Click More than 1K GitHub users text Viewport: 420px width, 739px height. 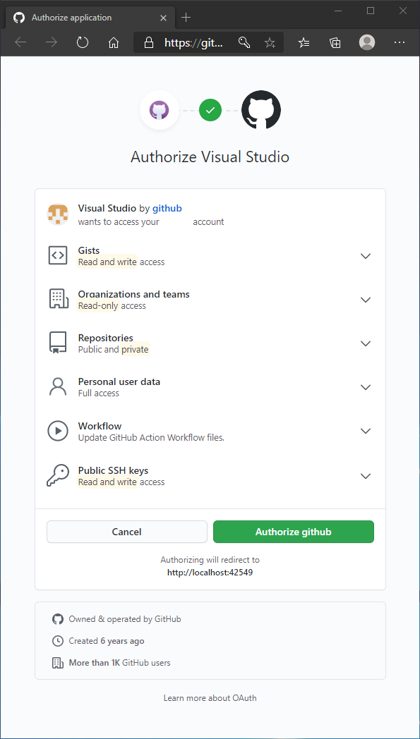click(120, 663)
